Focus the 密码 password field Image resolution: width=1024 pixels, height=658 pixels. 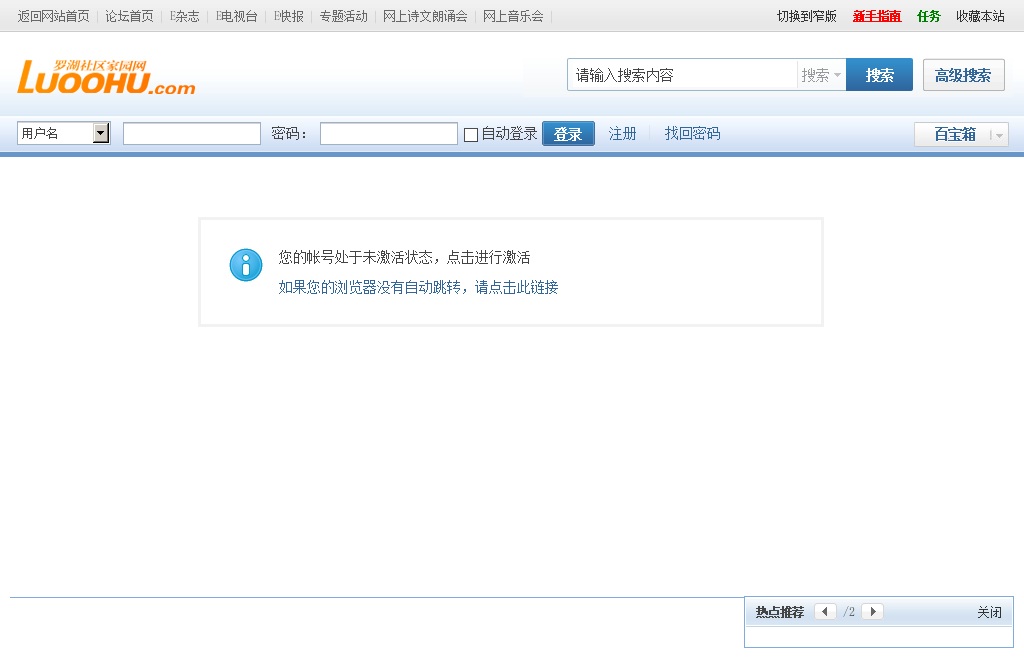[x=388, y=134]
